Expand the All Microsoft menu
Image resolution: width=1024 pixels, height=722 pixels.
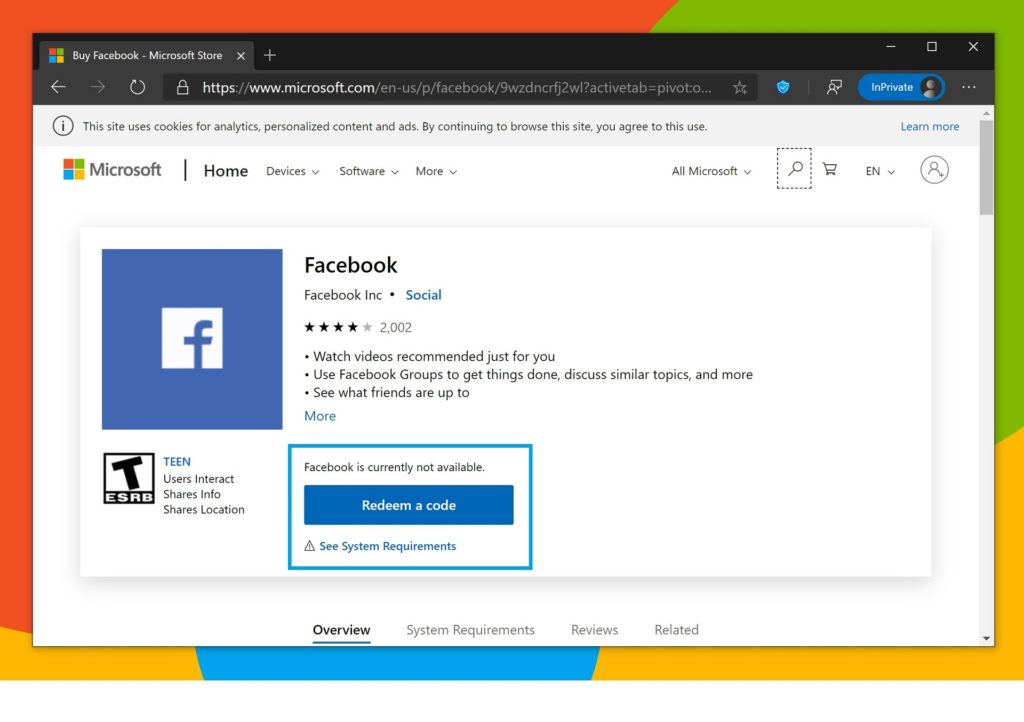pyautogui.click(x=711, y=171)
